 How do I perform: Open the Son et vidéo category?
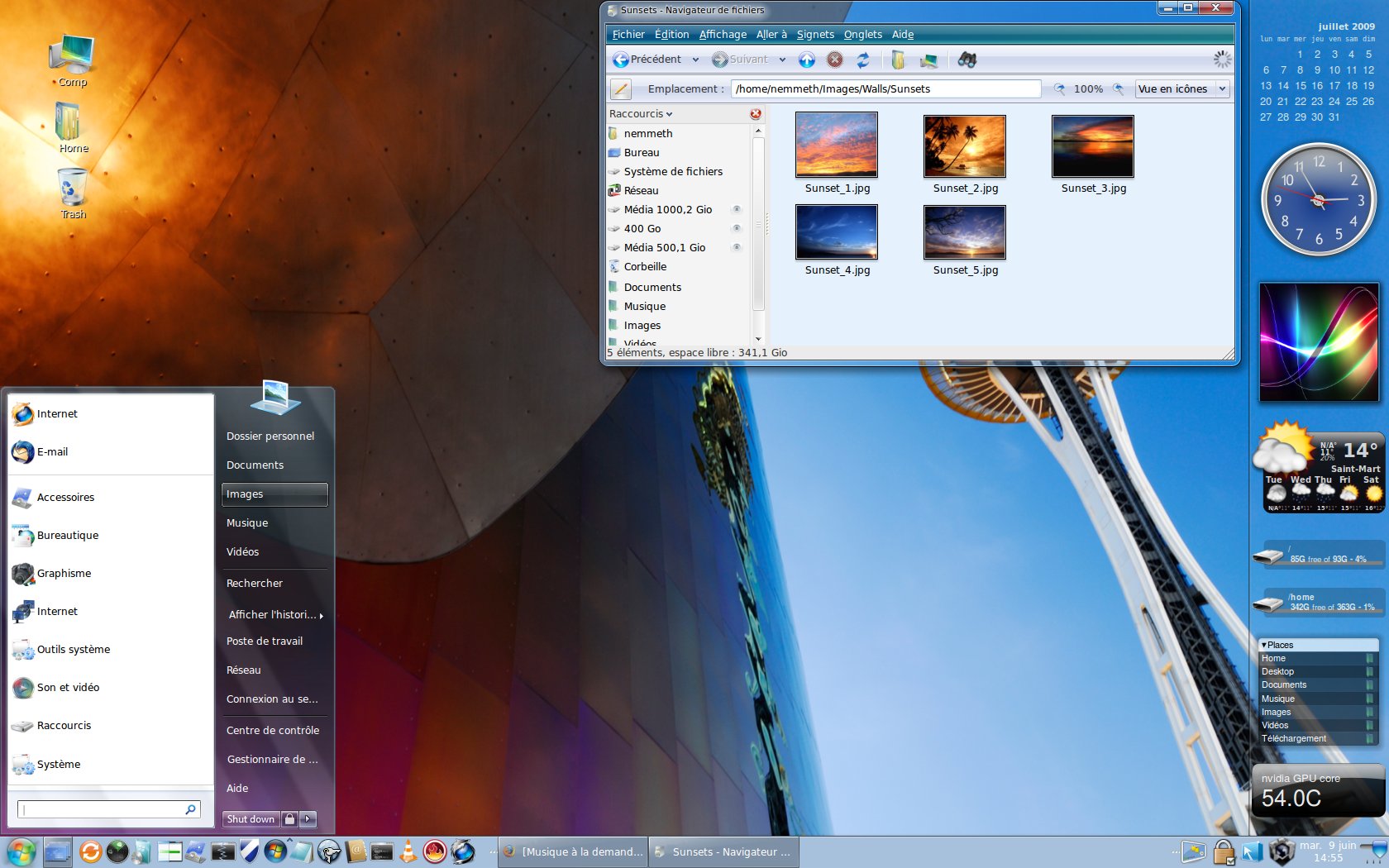pyautogui.click(x=110, y=687)
